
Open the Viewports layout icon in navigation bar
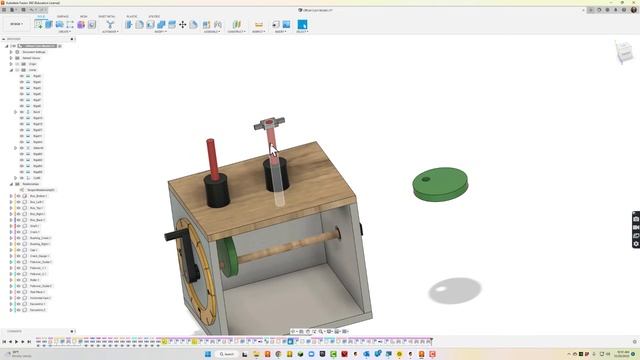(345, 331)
